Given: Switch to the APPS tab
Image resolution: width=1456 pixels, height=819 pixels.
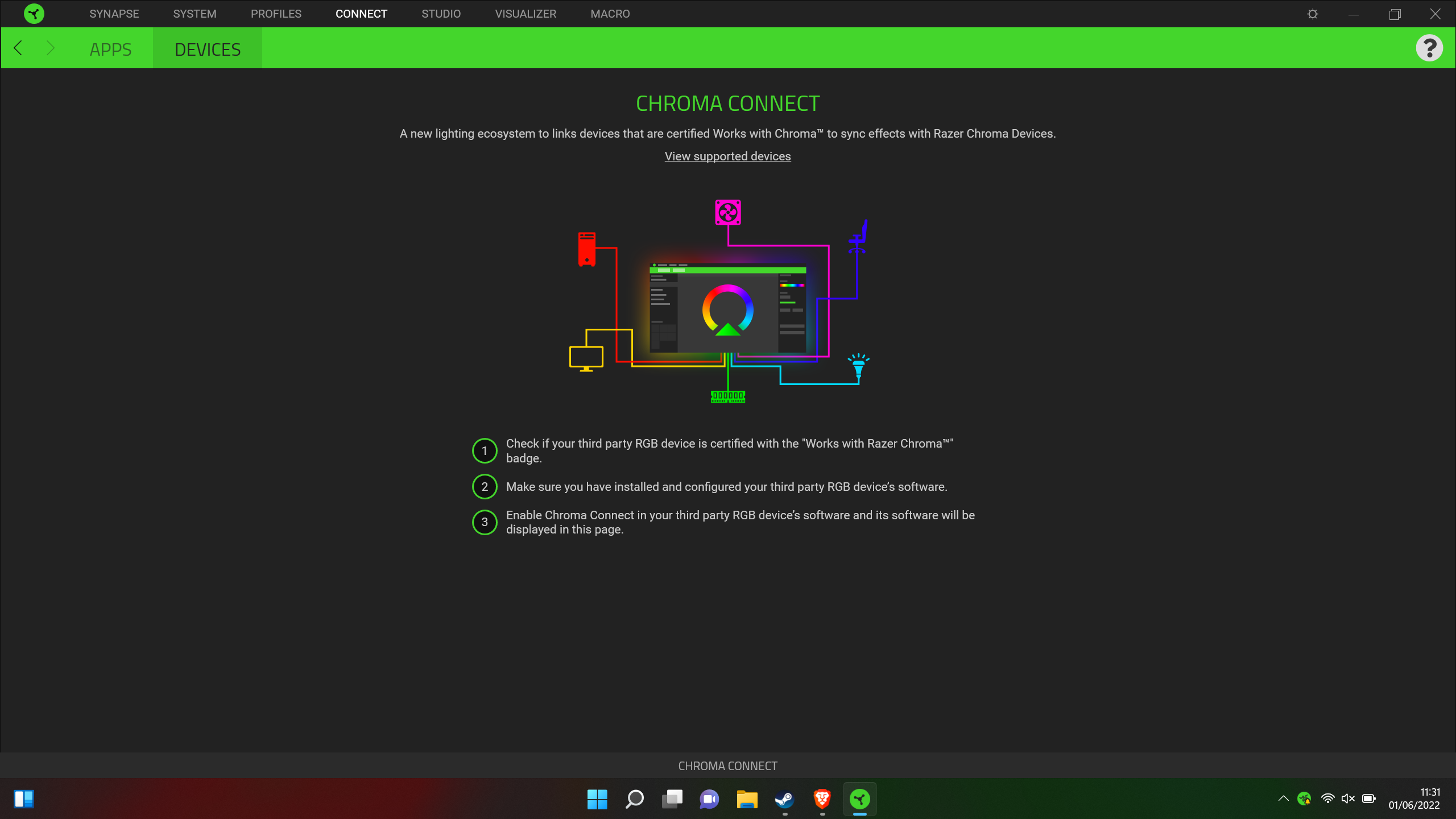Looking at the screenshot, I should [x=110, y=49].
